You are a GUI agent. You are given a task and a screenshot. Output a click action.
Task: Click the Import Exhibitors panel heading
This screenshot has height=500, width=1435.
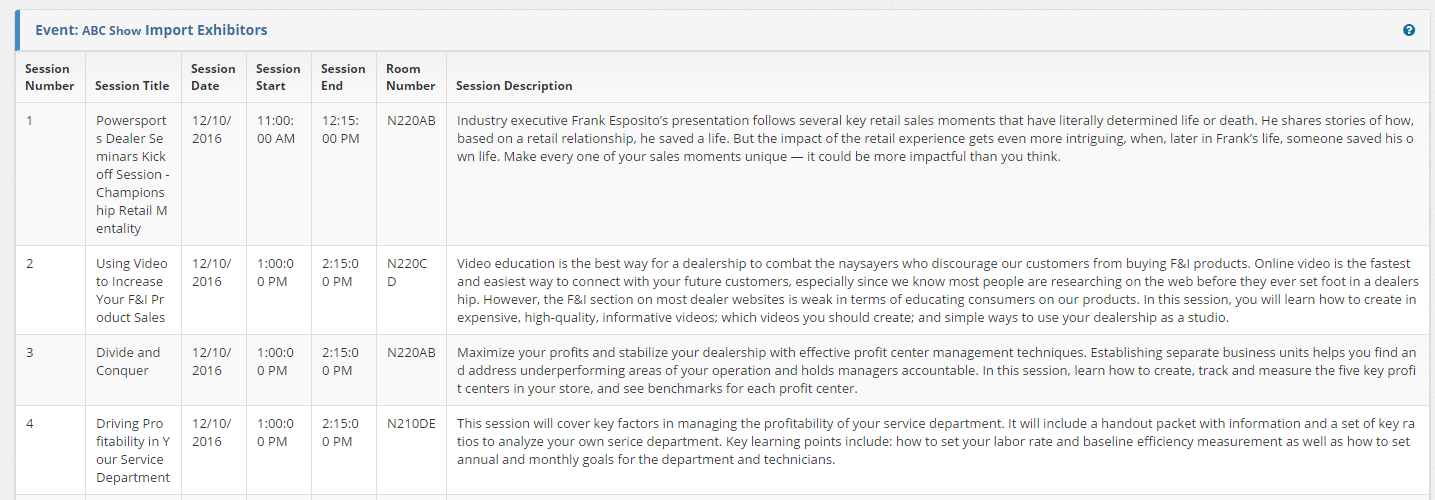click(206, 30)
